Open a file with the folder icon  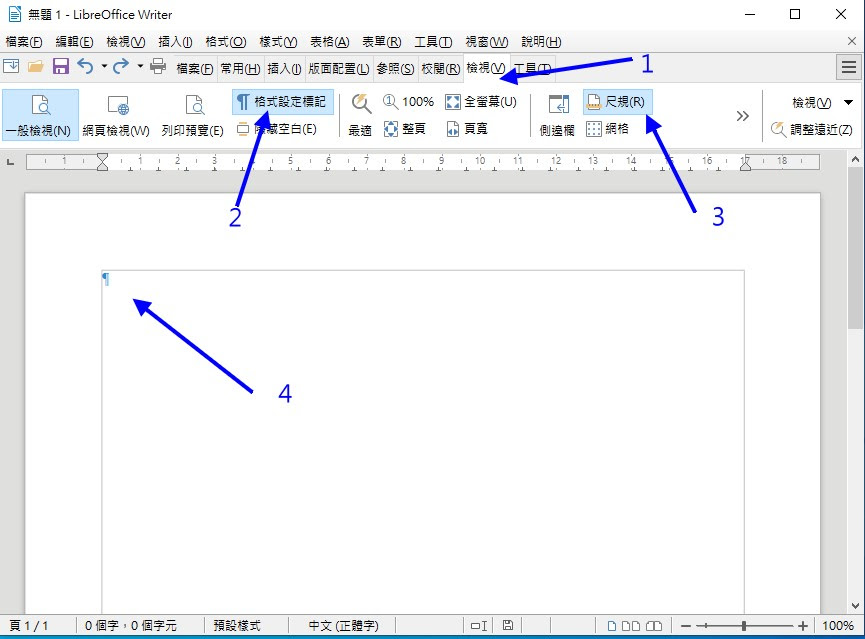(36, 67)
